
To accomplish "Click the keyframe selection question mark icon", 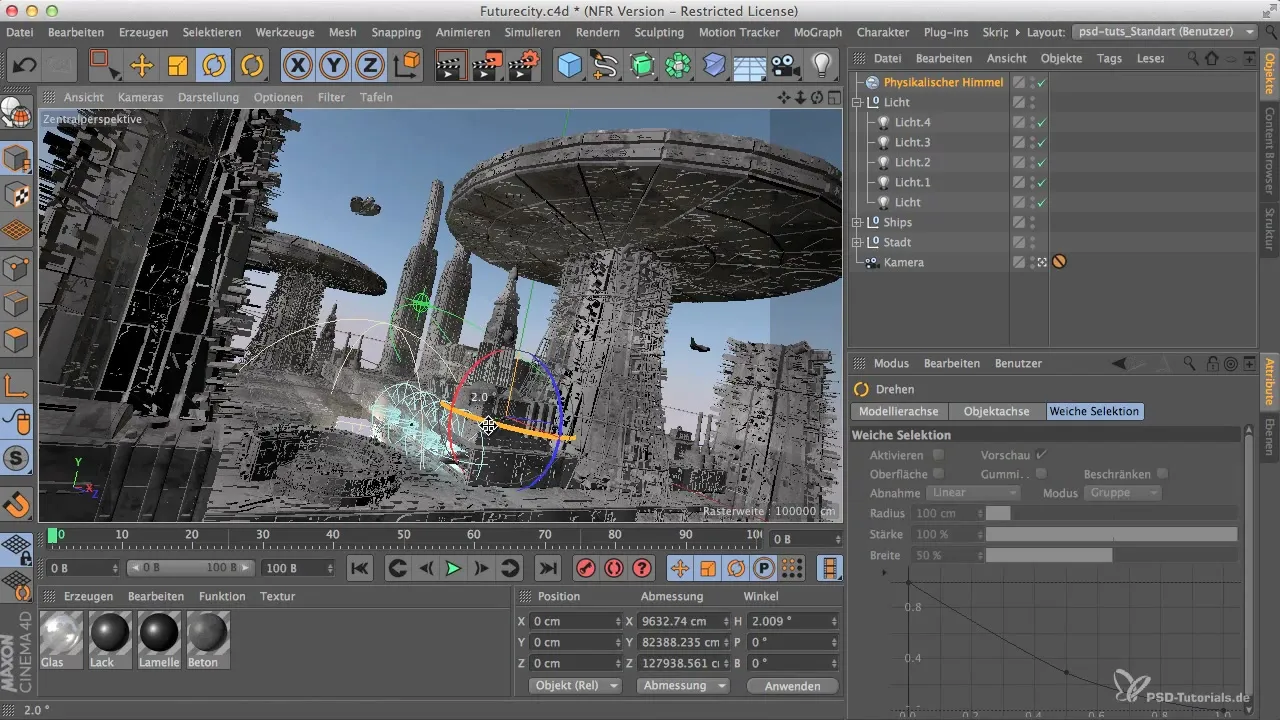I will click(x=642, y=568).
